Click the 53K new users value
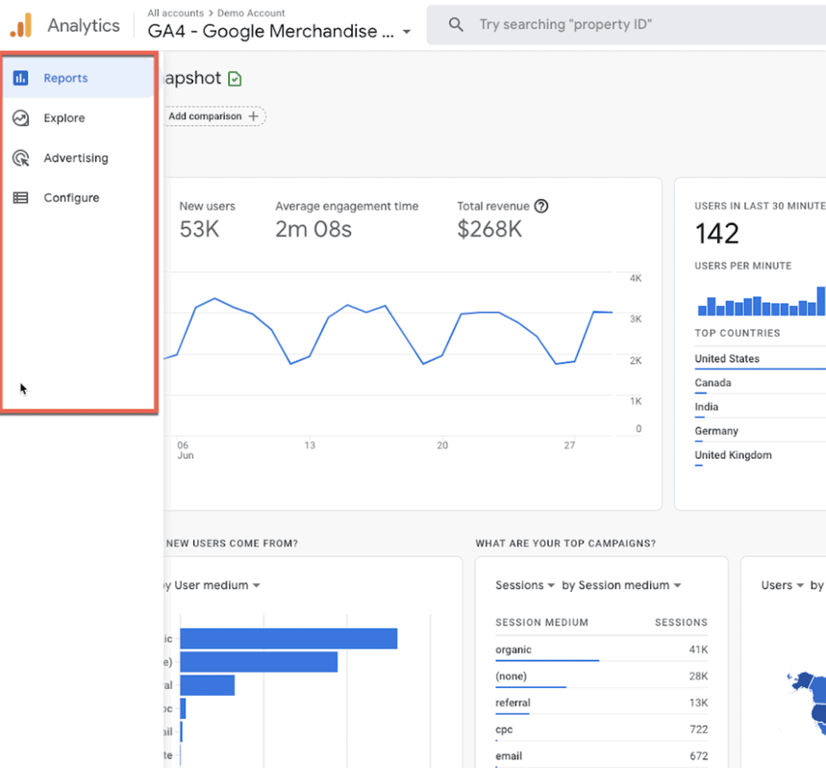This screenshot has height=768, width=826. pyautogui.click(x=199, y=229)
